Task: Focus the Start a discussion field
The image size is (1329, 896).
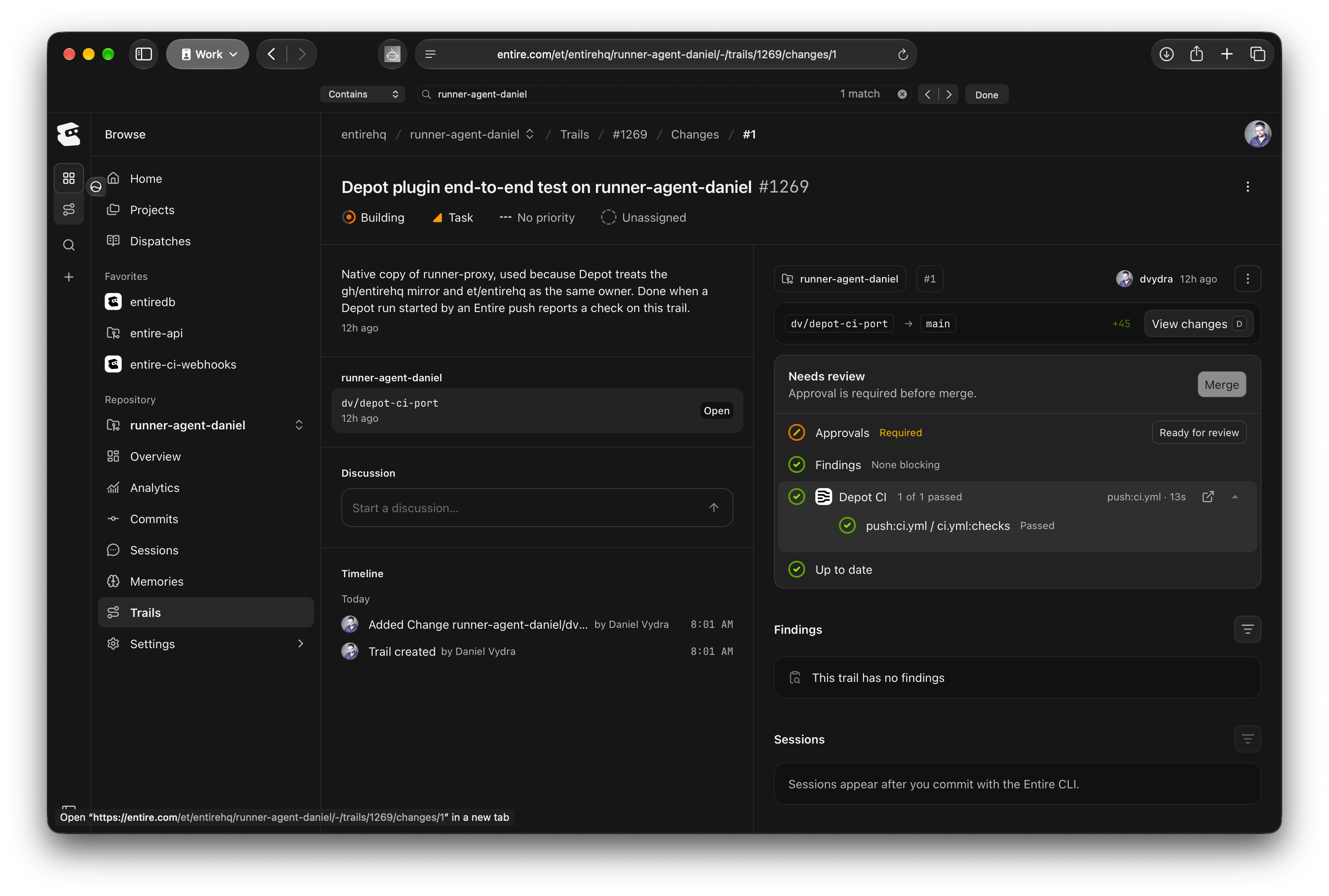Action: pyautogui.click(x=537, y=508)
